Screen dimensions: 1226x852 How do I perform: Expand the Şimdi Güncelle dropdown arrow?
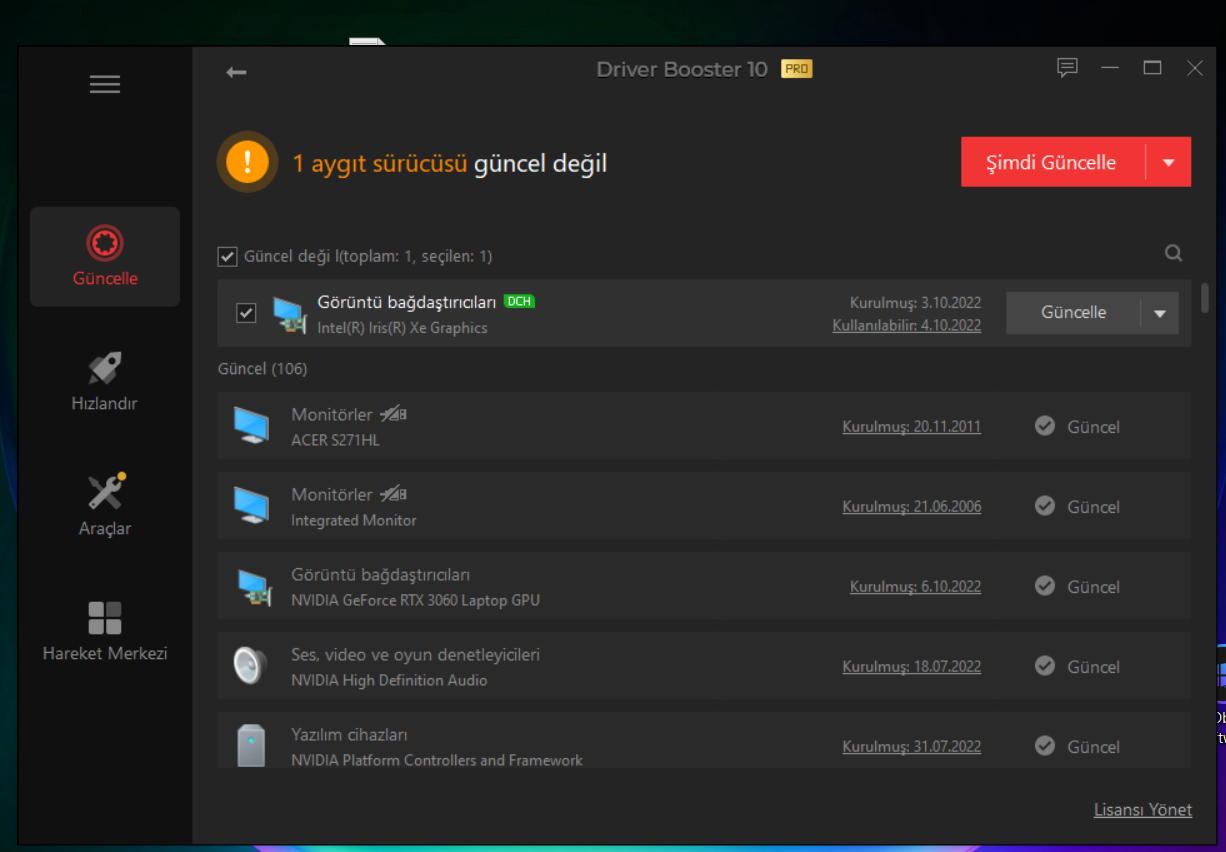[1169, 162]
